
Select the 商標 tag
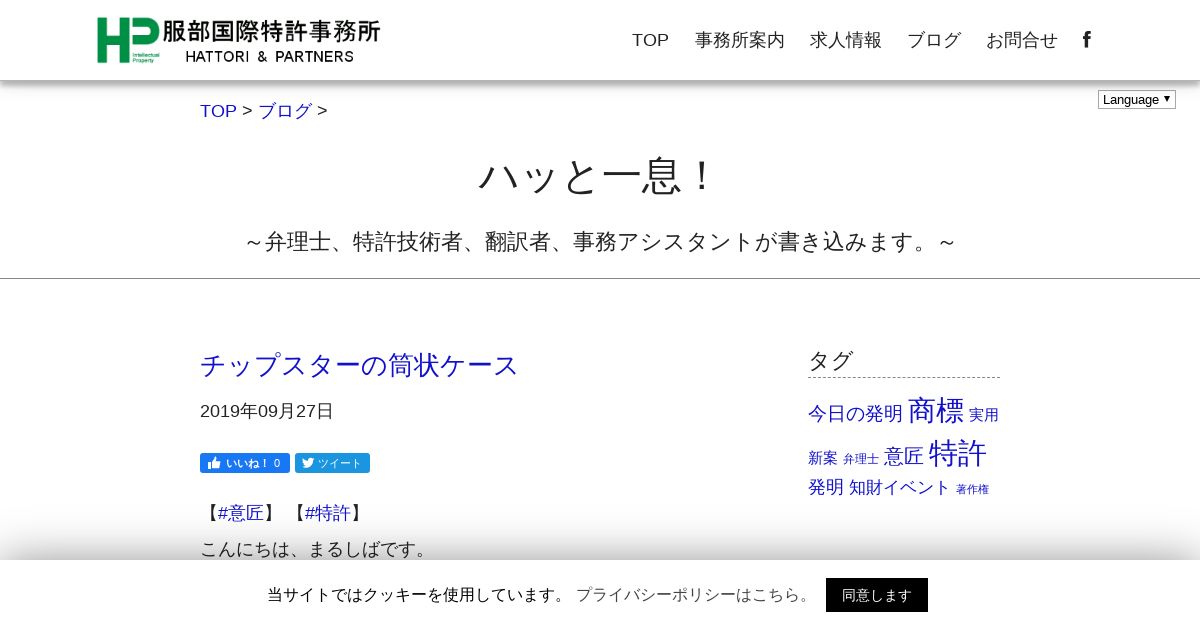[936, 410]
